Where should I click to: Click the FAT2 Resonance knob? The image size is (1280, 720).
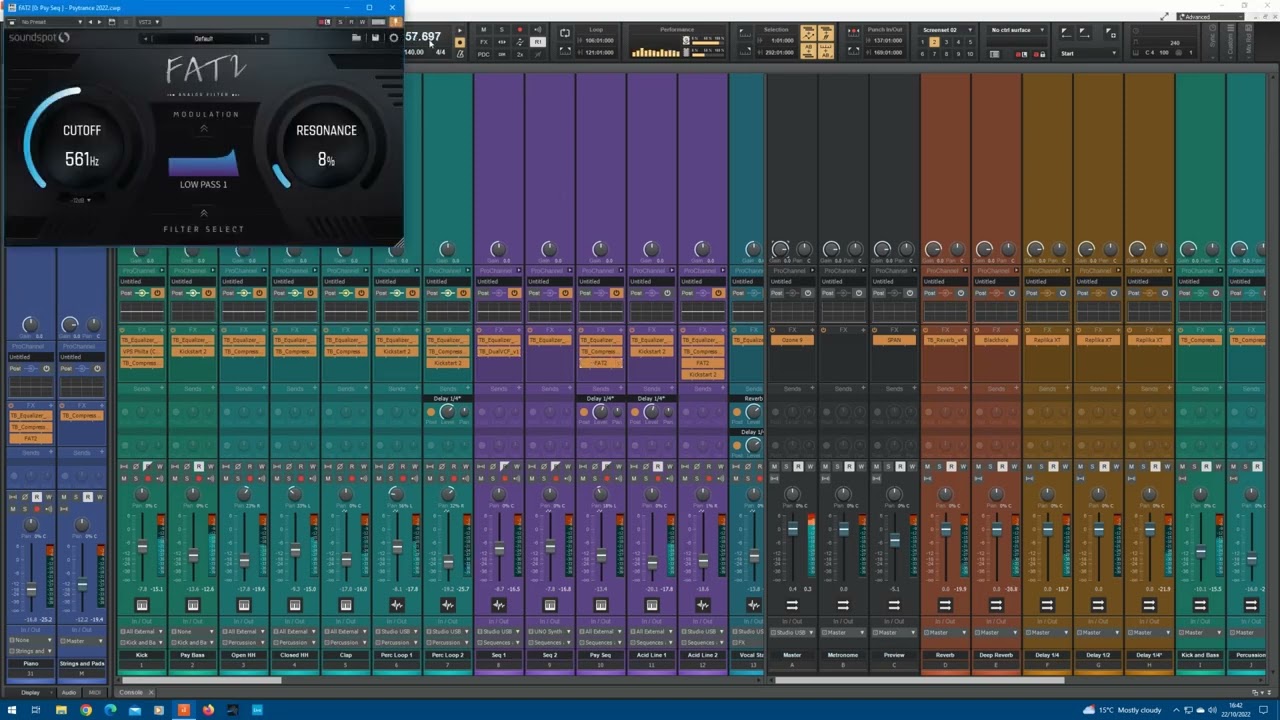tap(326, 142)
